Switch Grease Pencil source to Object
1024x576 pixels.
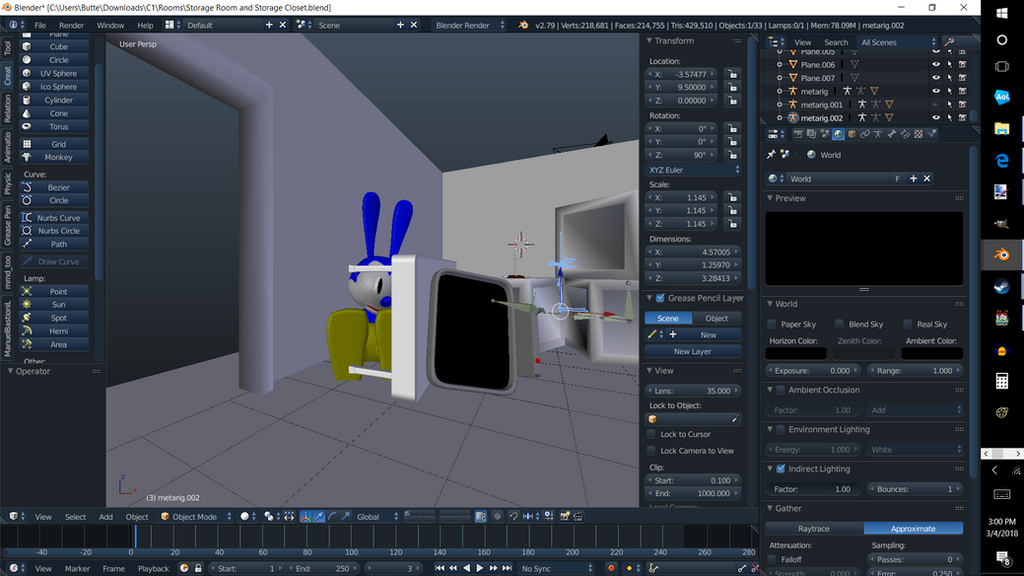(x=716, y=318)
